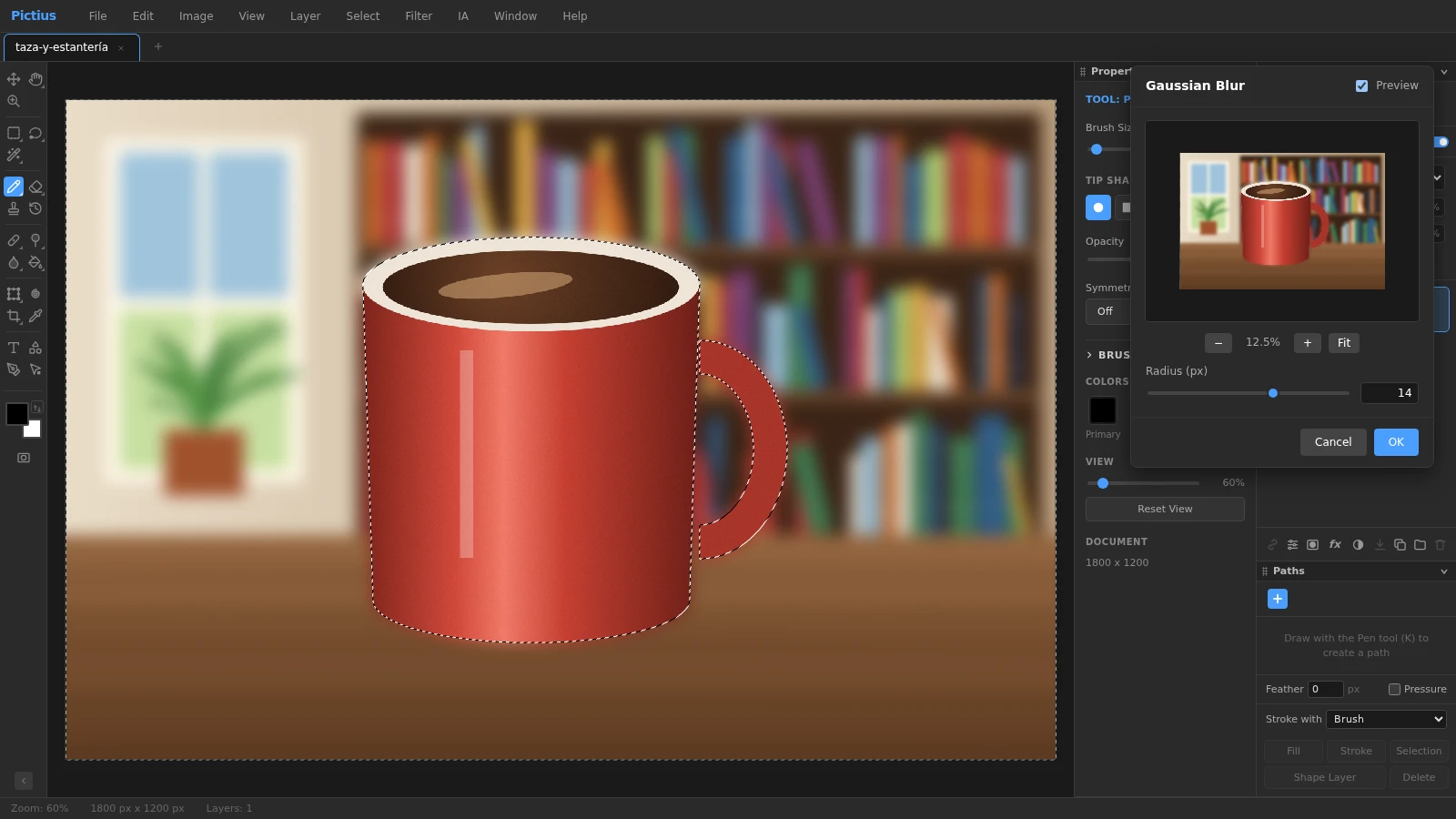Confirm Gaussian Blur with OK
The image size is (1456, 819).
coord(1396,442)
